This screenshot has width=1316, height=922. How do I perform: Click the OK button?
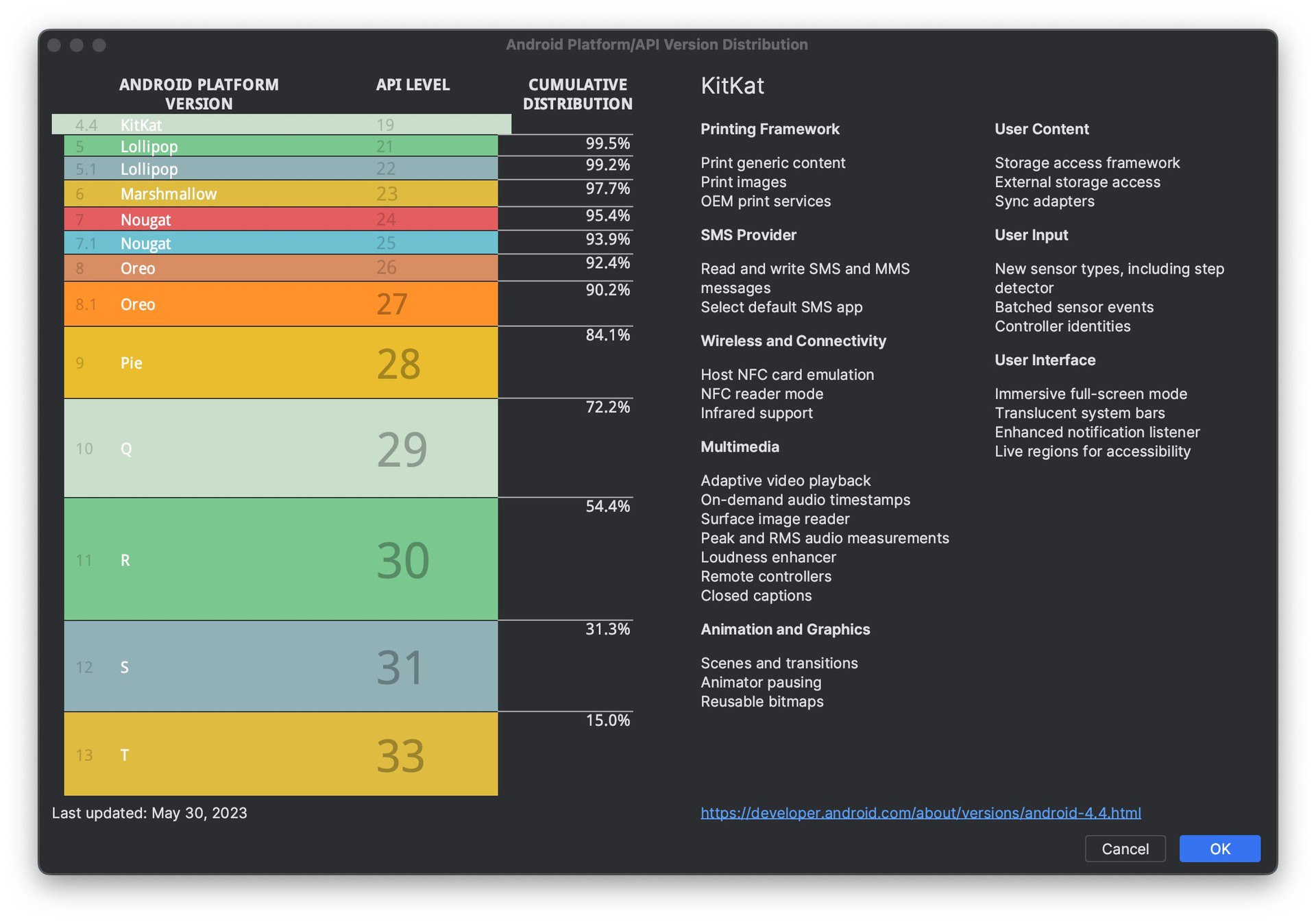coord(1219,849)
